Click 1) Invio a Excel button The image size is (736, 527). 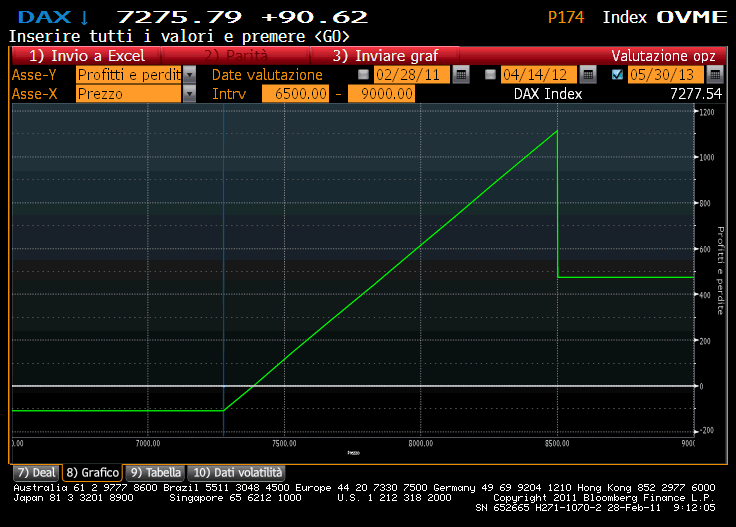coord(86,56)
